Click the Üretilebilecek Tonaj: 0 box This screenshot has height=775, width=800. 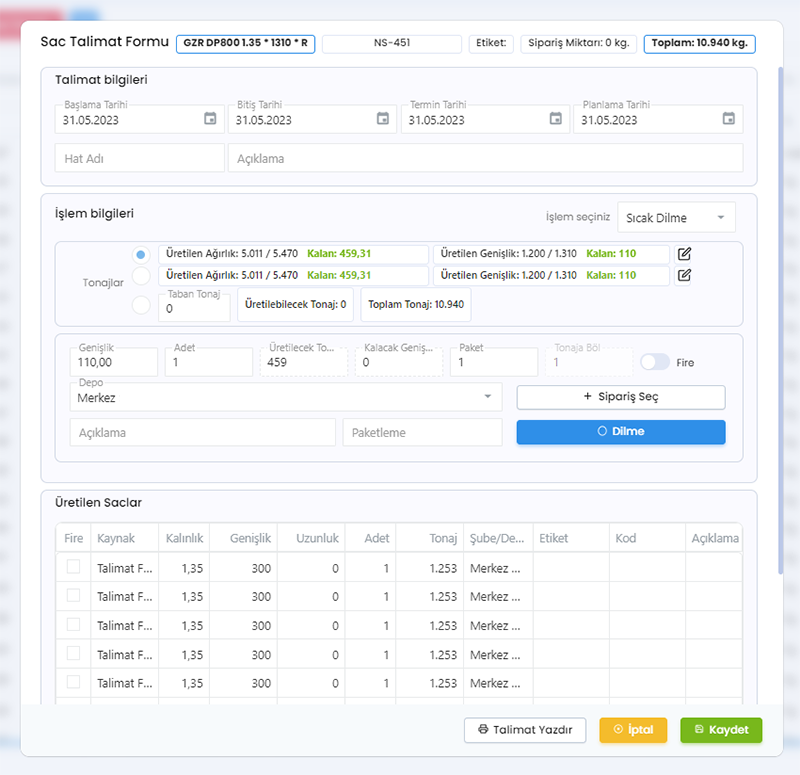(x=295, y=305)
